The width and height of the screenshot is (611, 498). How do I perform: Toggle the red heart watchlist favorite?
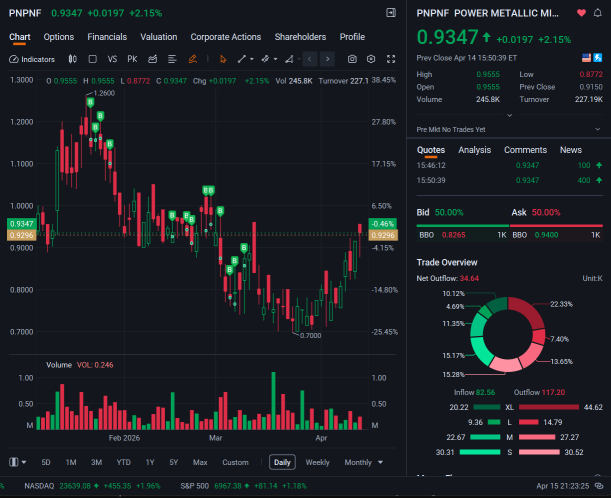pyautogui.click(x=581, y=13)
